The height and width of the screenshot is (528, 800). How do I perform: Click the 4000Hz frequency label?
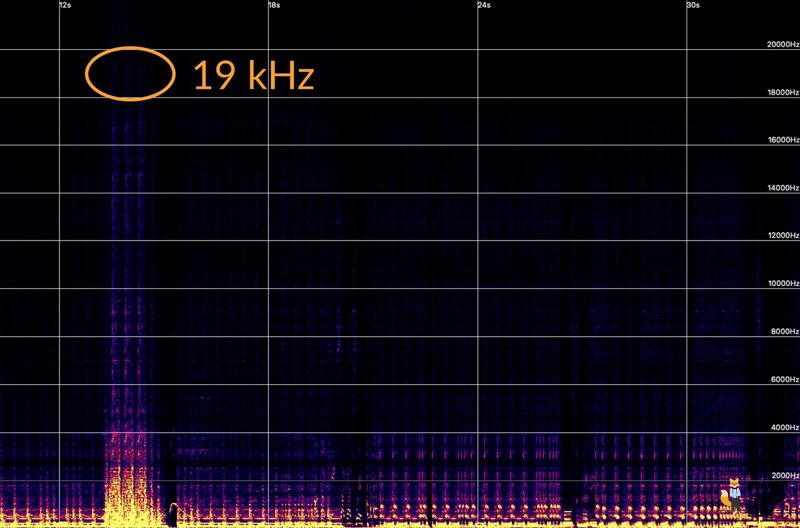coord(785,428)
